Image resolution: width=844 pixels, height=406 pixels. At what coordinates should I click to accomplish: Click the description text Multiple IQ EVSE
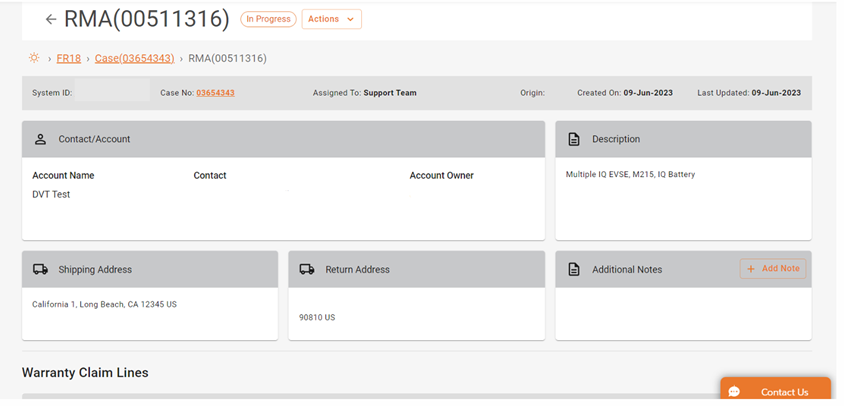coord(630,174)
